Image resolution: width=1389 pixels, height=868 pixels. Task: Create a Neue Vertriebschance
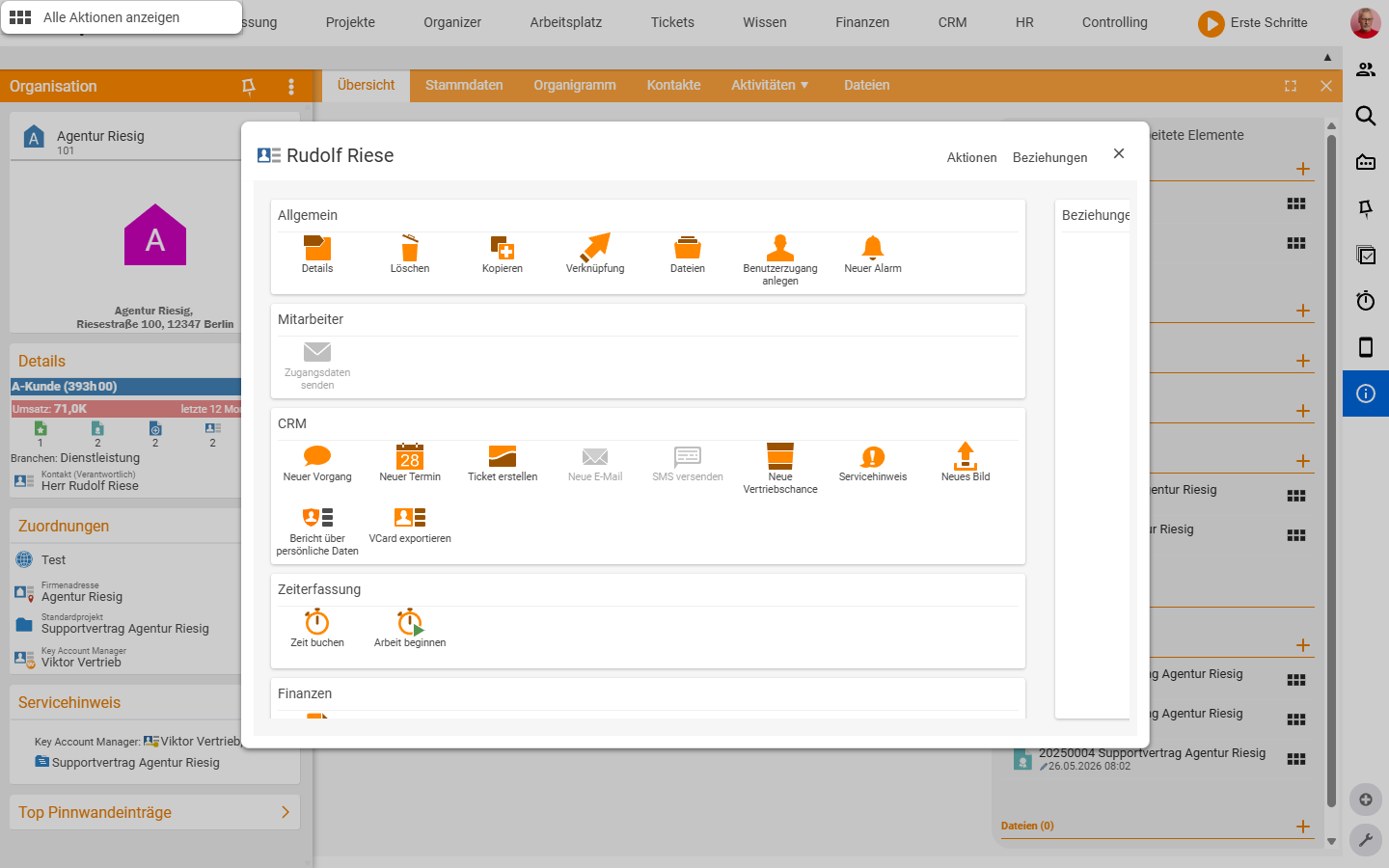pyautogui.click(x=780, y=456)
